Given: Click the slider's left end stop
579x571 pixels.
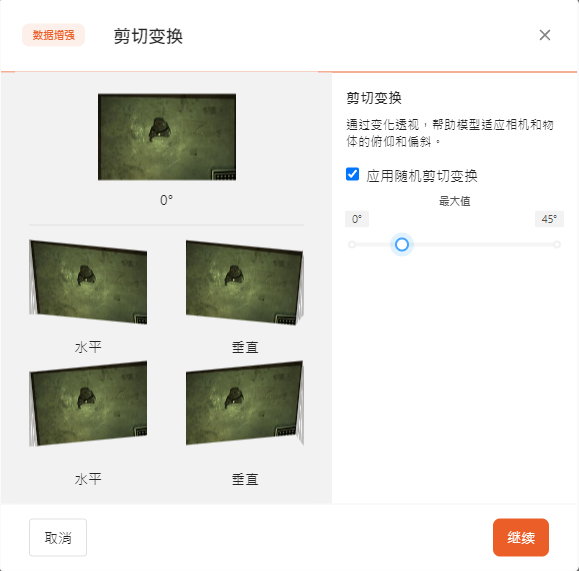Looking at the screenshot, I should point(352,245).
